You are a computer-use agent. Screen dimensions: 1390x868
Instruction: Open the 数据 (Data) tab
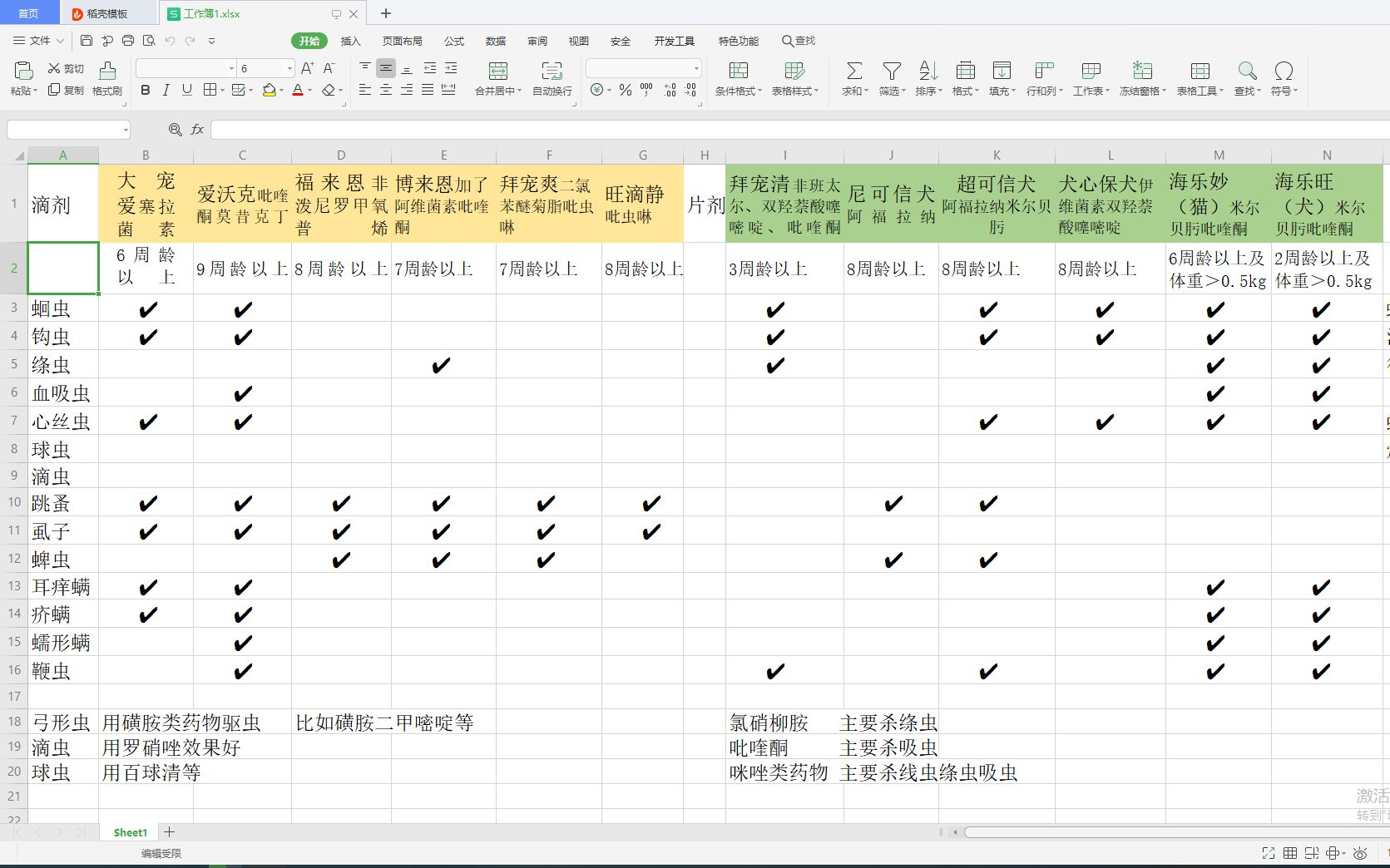496,41
